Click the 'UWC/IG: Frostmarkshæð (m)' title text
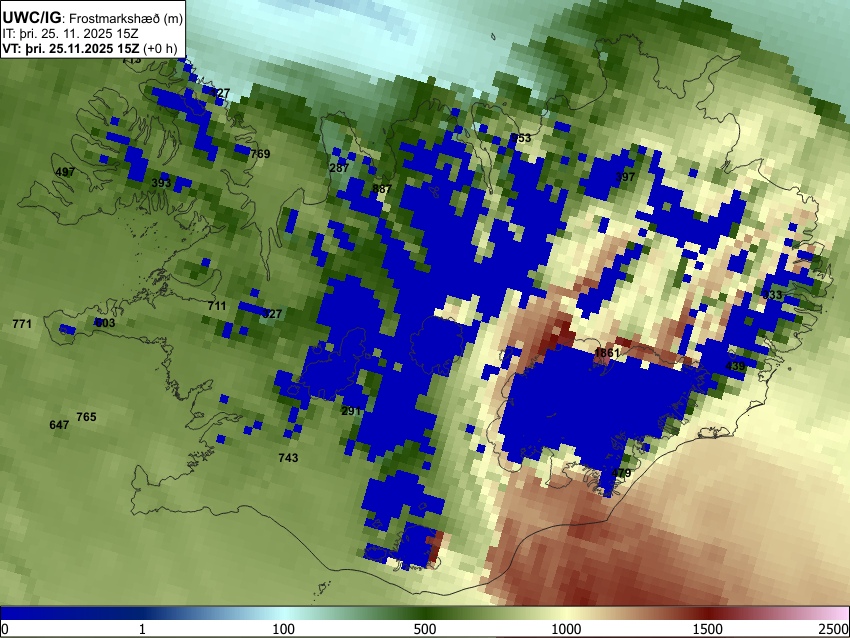Screen dimensions: 850x638 [x=93, y=18]
